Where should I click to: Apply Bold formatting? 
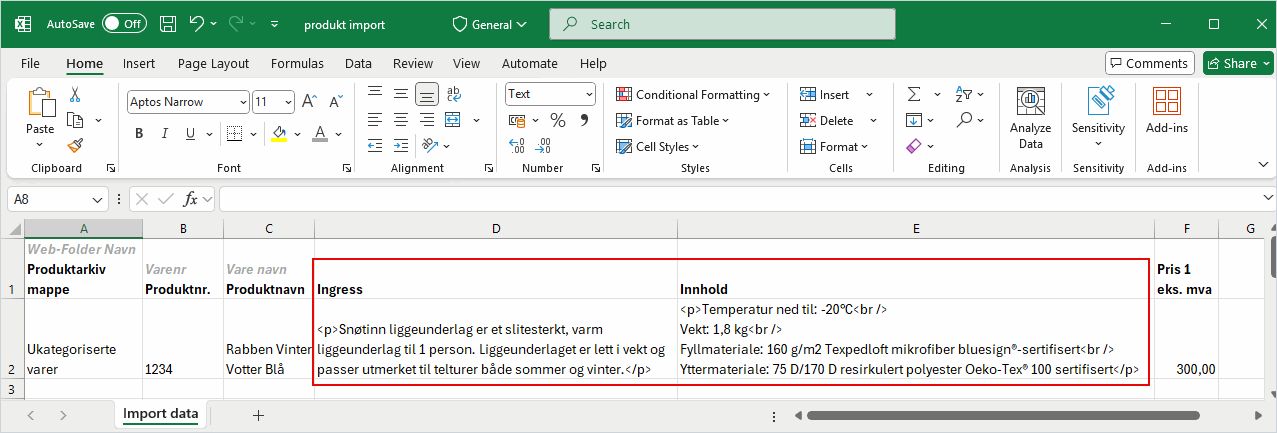pos(139,134)
